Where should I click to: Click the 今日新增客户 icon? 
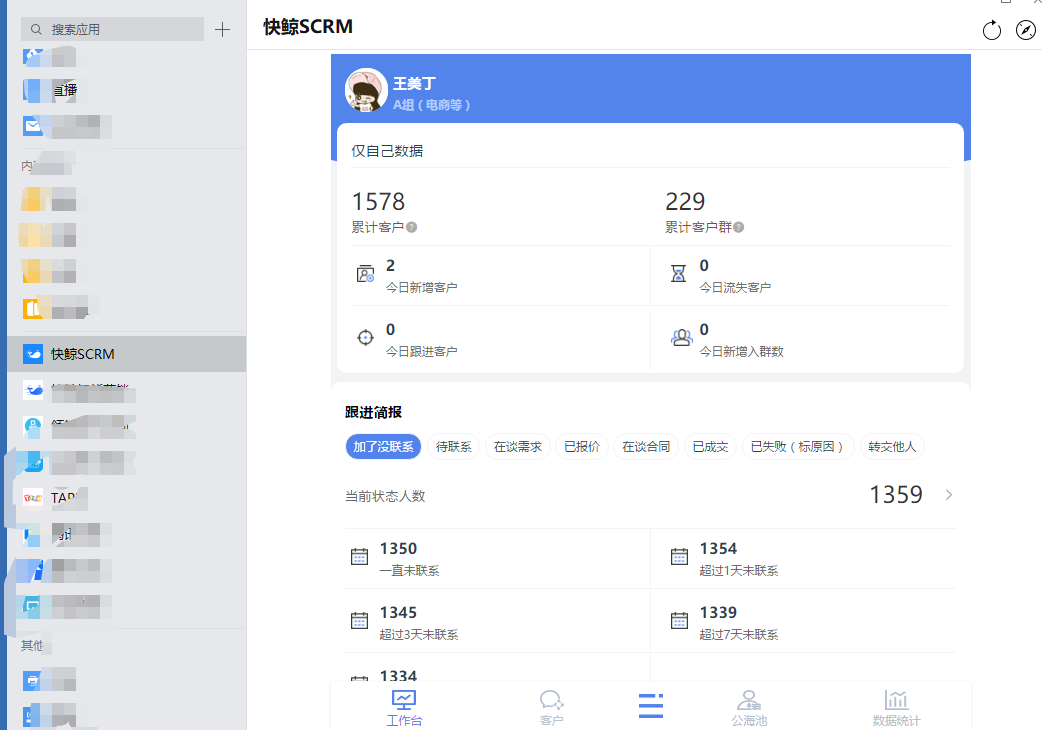coord(365,274)
